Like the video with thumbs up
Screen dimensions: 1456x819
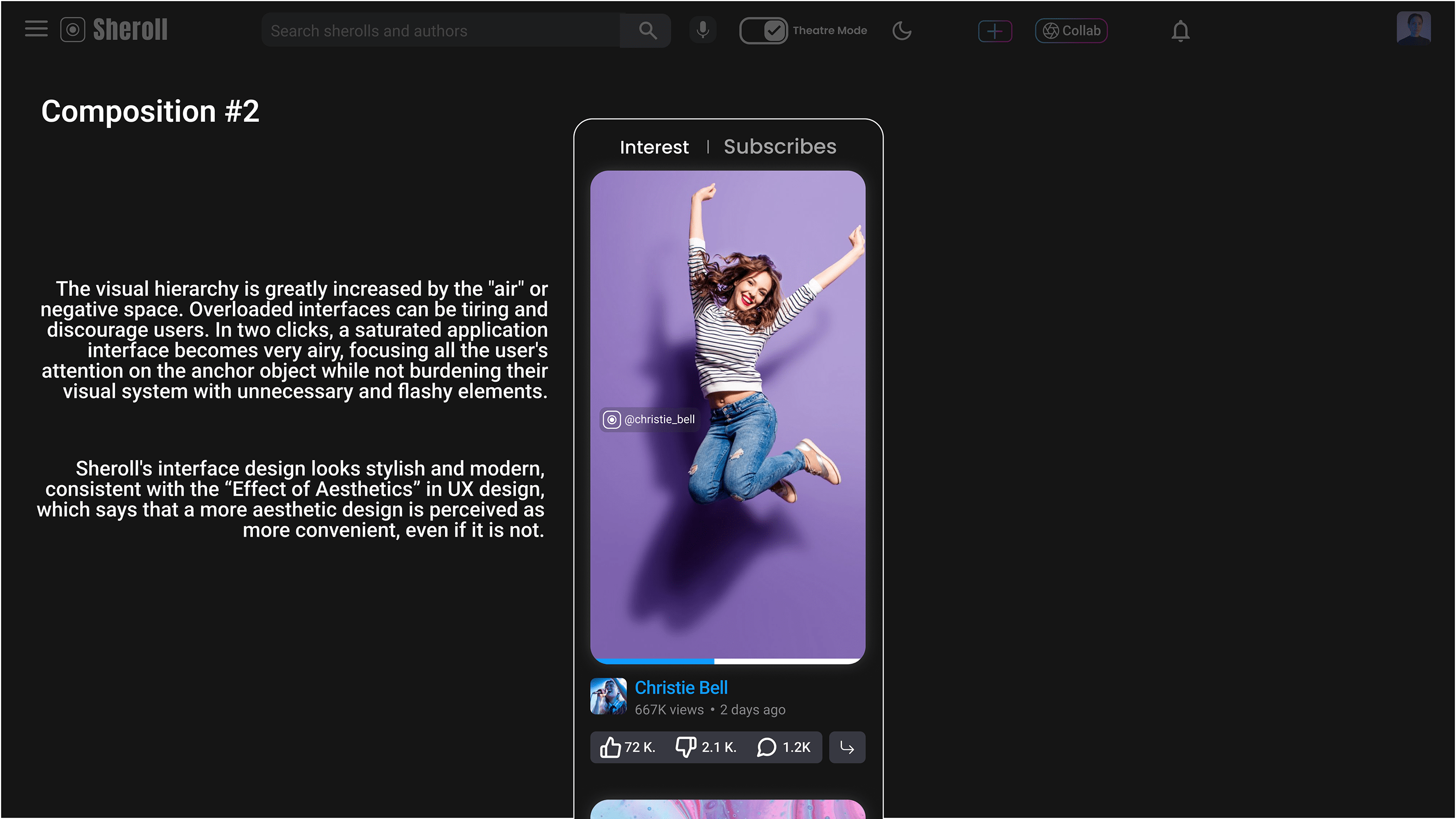[x=610, y=747]
